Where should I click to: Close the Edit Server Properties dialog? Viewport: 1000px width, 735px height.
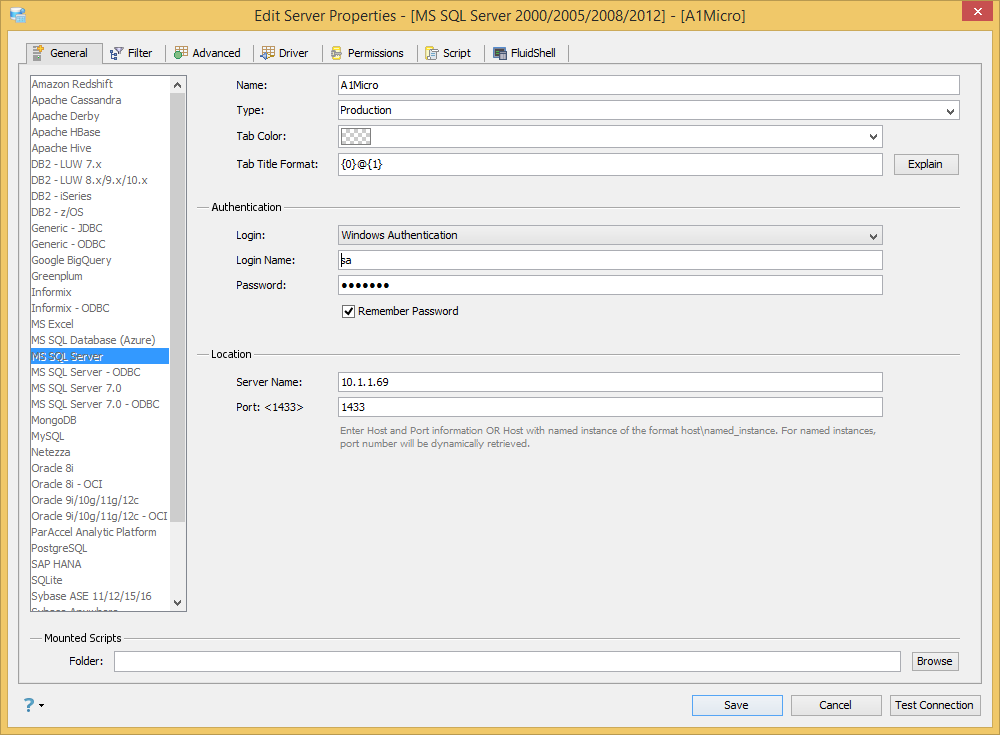coord(978,11)
